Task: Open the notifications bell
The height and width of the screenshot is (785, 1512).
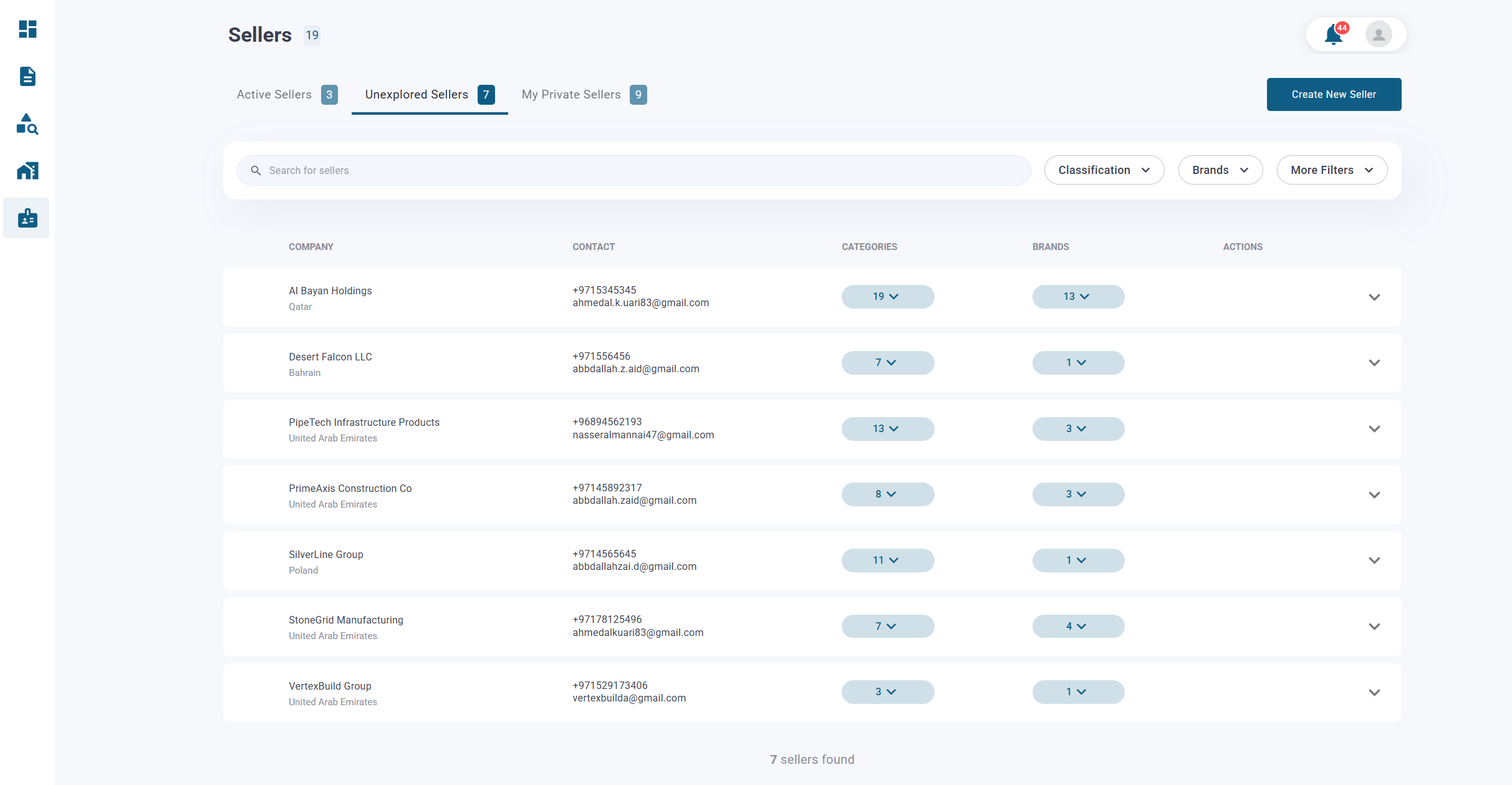Action: pyautogui.click(x=1334, y=34)
